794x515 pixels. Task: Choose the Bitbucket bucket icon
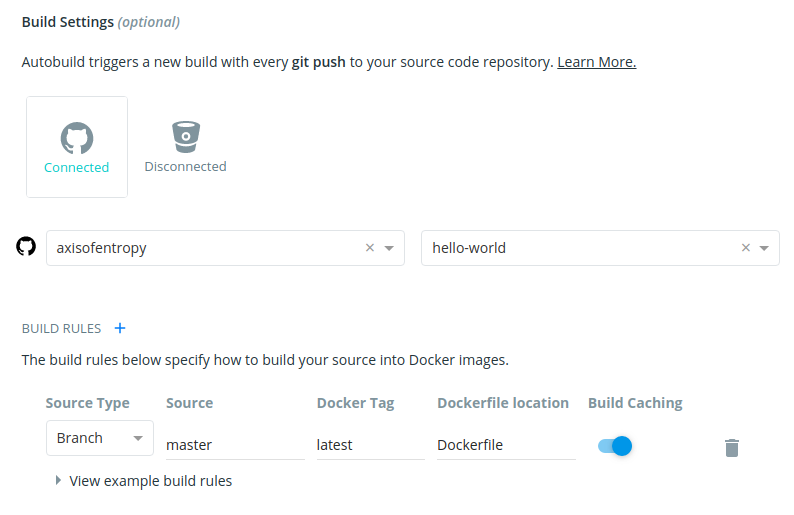[185, 136]
